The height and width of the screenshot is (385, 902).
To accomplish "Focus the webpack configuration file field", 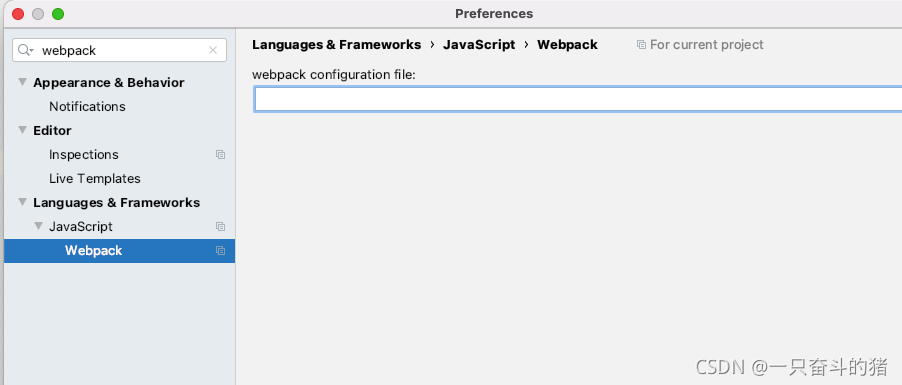I will tap(578, 99).
